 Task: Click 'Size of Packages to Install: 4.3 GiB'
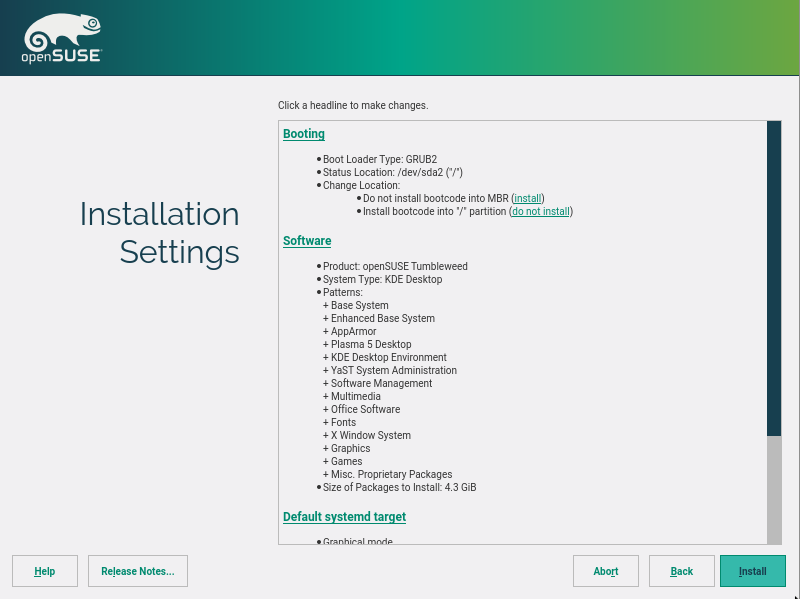399,487
